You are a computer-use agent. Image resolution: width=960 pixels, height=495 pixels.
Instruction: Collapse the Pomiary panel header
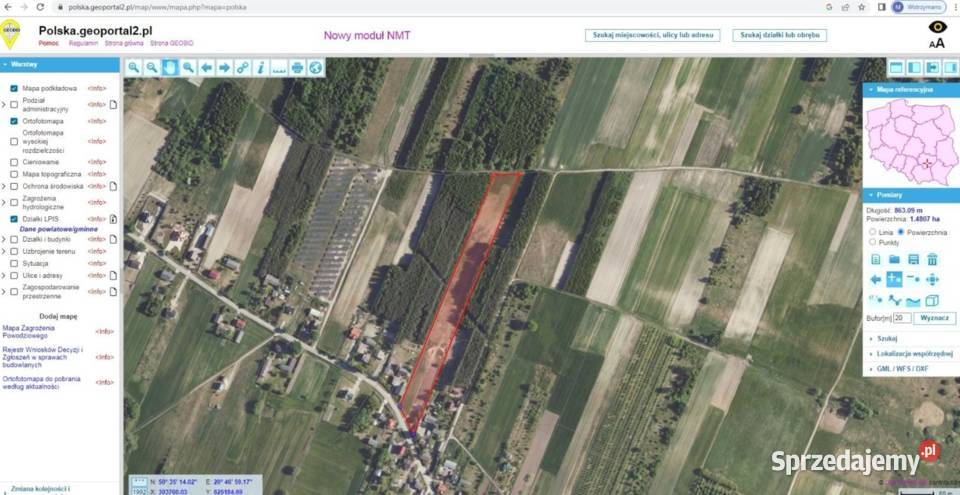point(911,195)
